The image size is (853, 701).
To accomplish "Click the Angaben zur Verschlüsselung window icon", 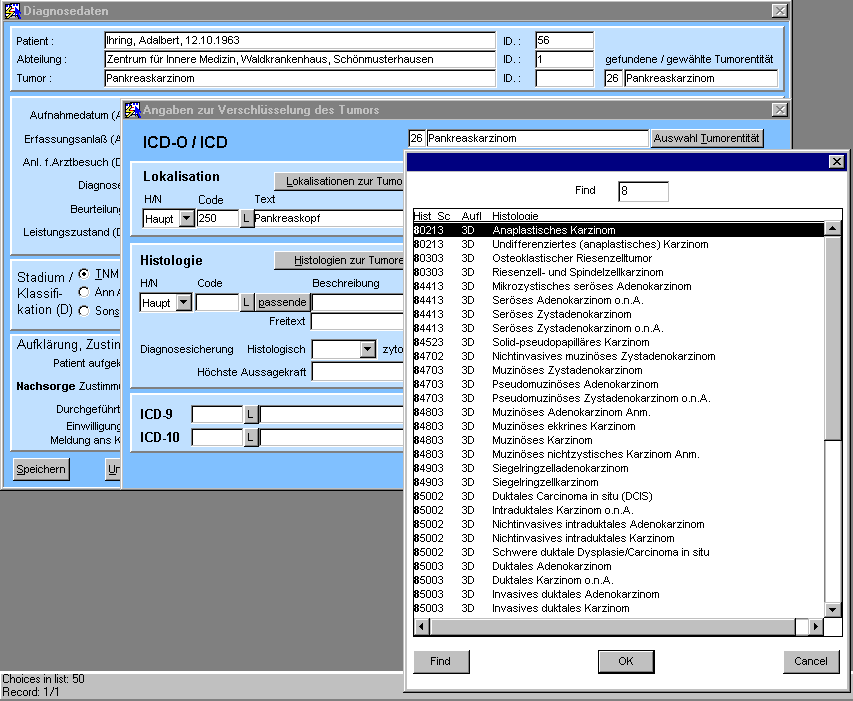I will coord(132,109).
